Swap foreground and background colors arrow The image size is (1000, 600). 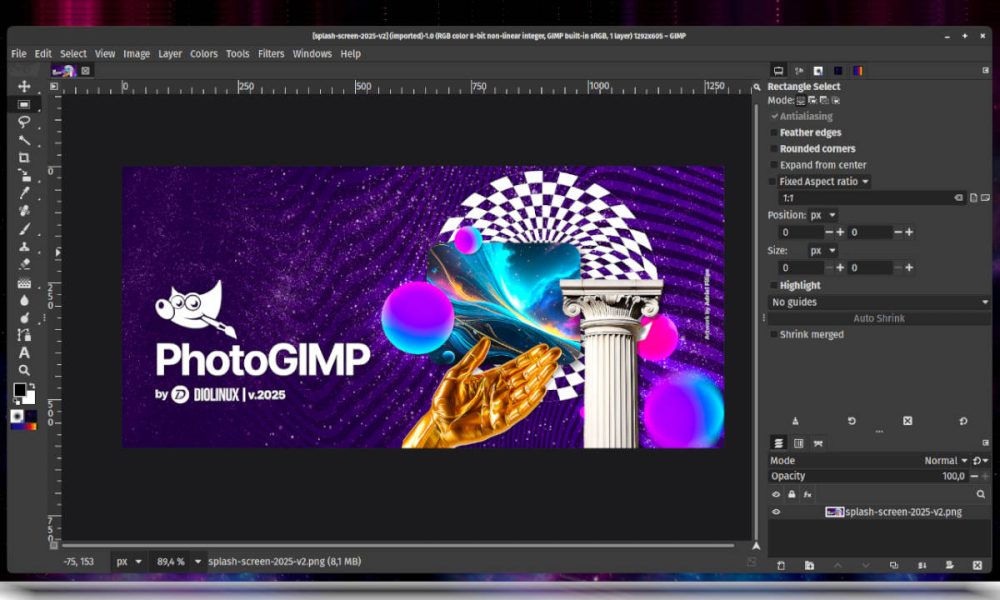(32, 386)
